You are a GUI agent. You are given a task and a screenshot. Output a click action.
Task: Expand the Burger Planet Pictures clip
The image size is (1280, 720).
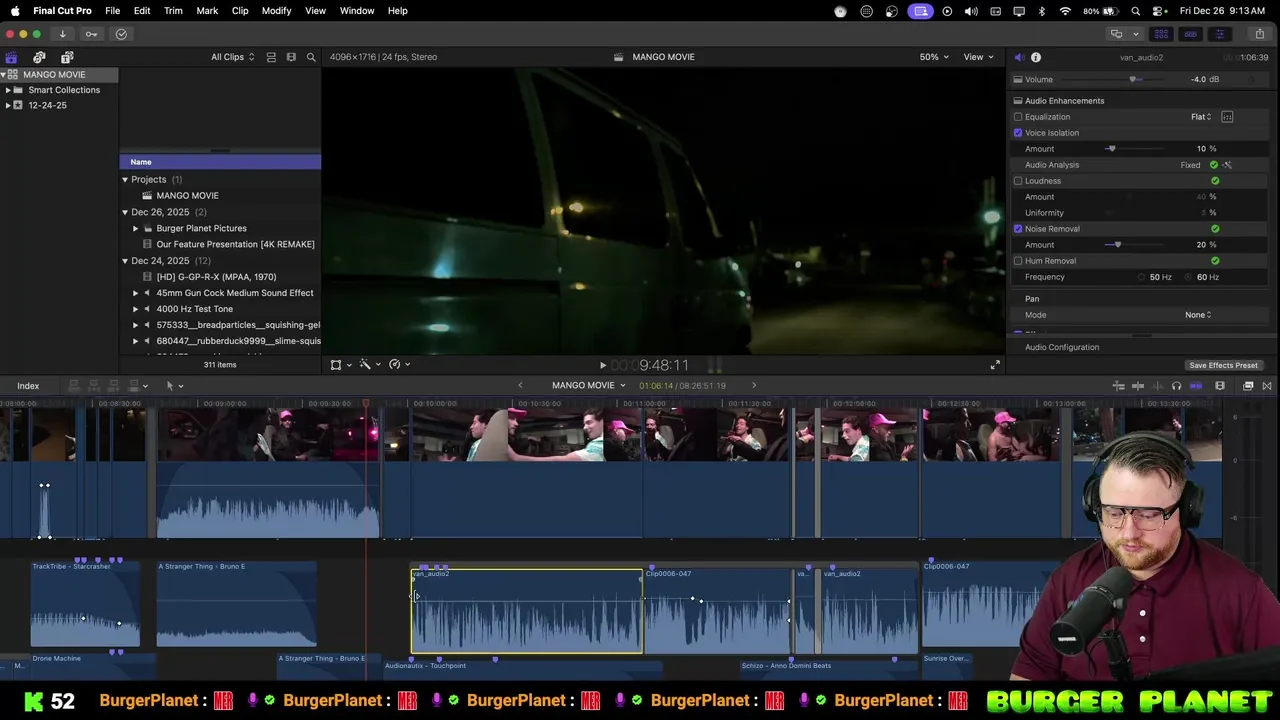(136, 228)
